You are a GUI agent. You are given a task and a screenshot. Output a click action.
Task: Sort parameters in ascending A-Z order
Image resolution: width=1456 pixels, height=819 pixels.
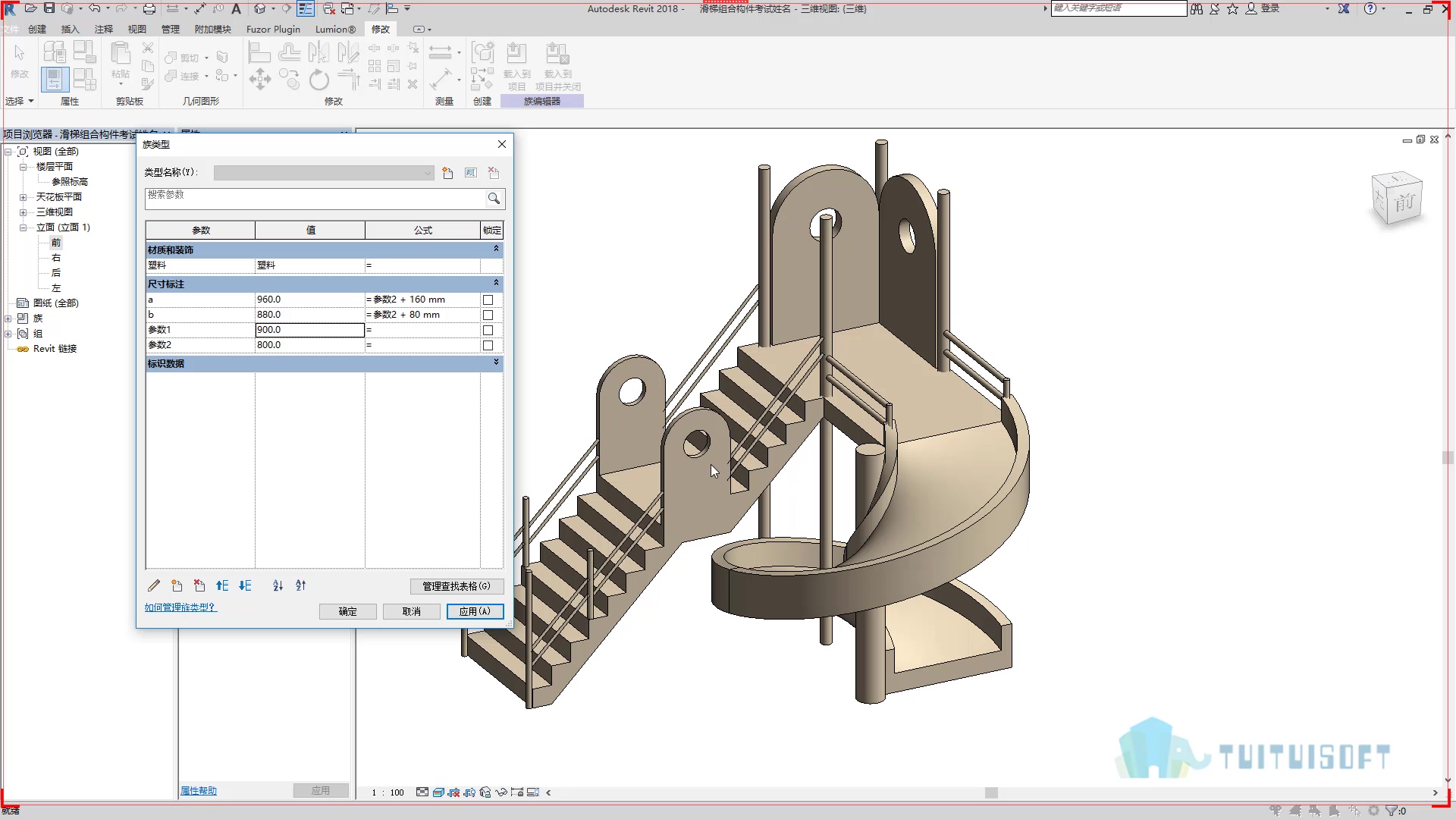click(x=278, y=585)
